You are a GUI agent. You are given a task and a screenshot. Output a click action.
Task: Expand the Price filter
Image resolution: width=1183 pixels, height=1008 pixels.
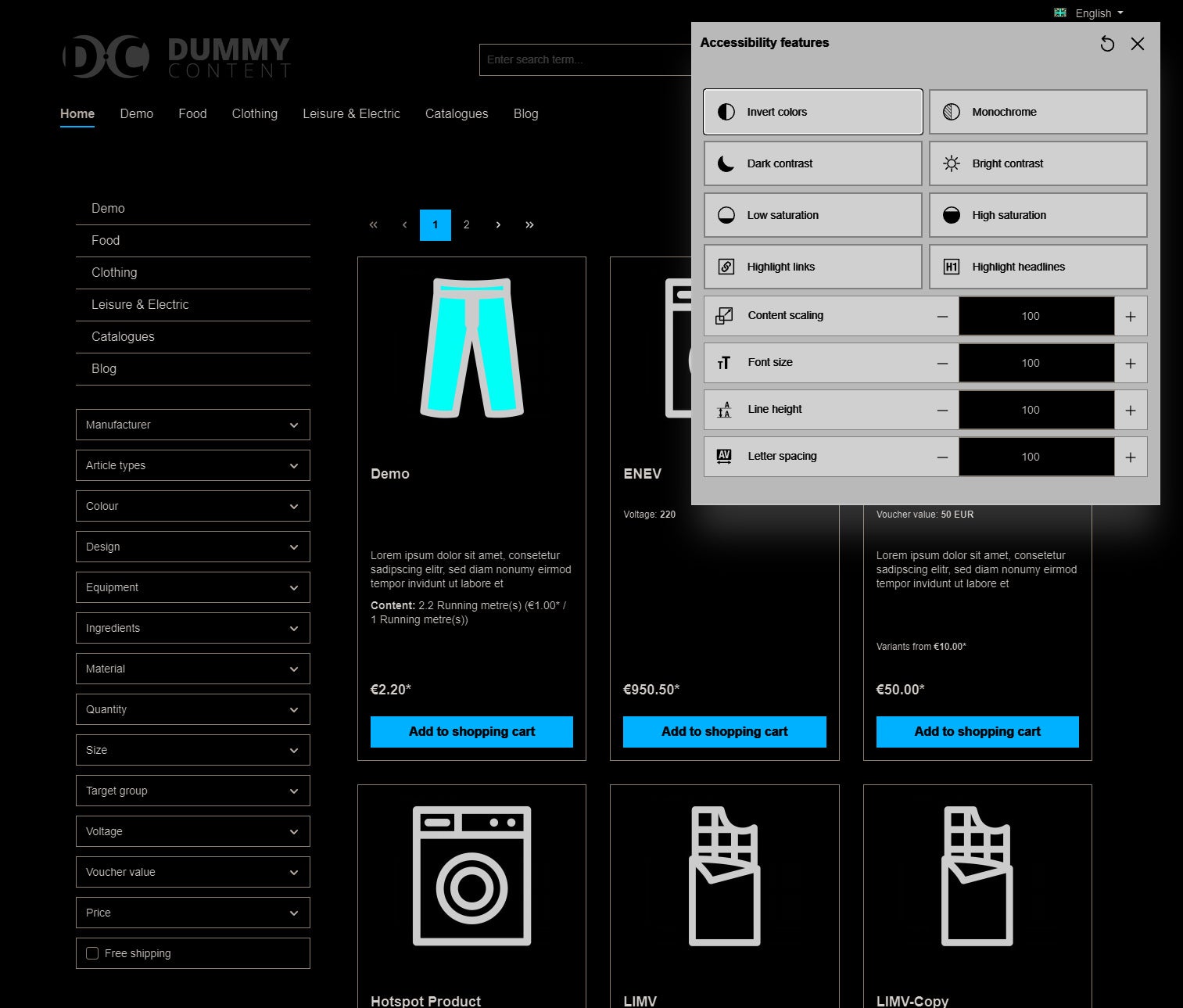click(x=193, y=913)
